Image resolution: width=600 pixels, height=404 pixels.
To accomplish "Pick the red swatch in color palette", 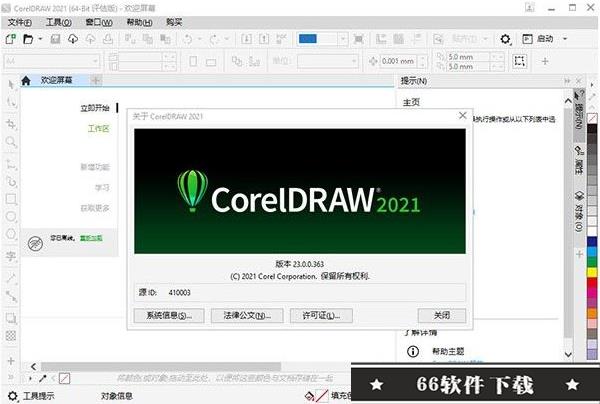I will [592, 282].
